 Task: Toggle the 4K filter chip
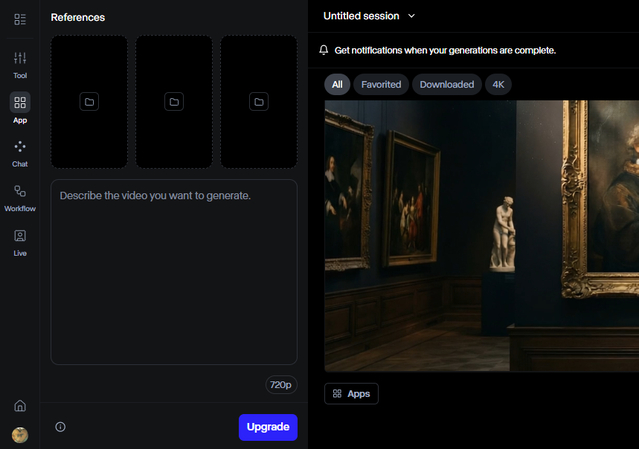[498, 85]
